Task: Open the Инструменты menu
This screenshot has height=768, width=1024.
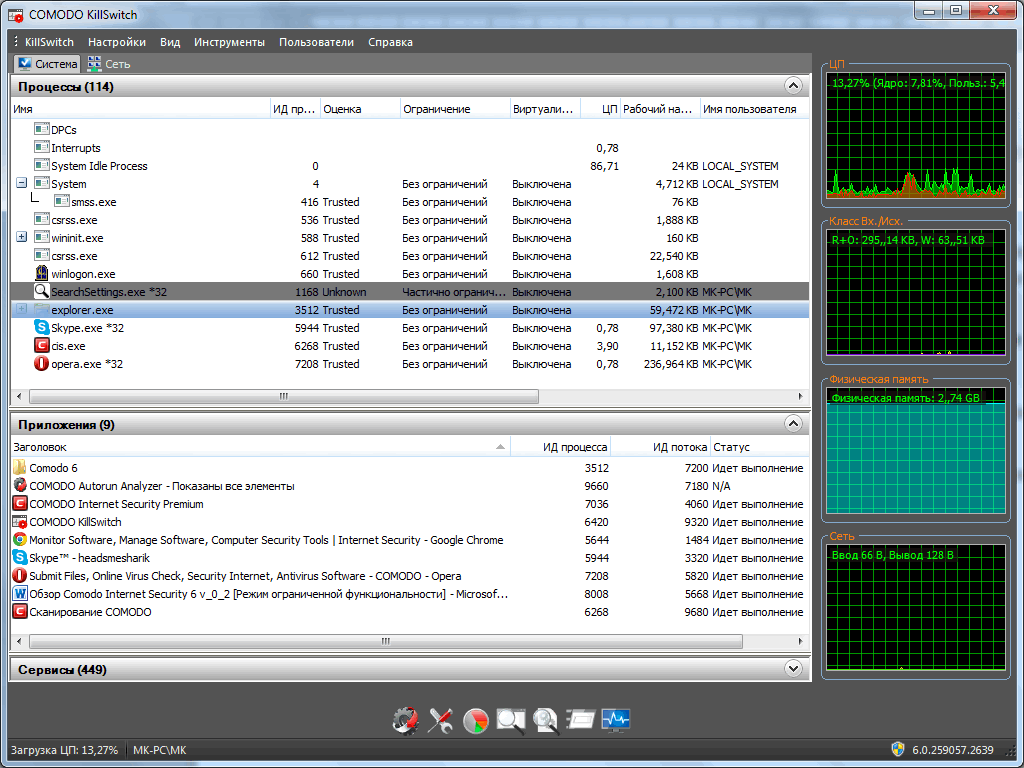Action: coord(229,42)
